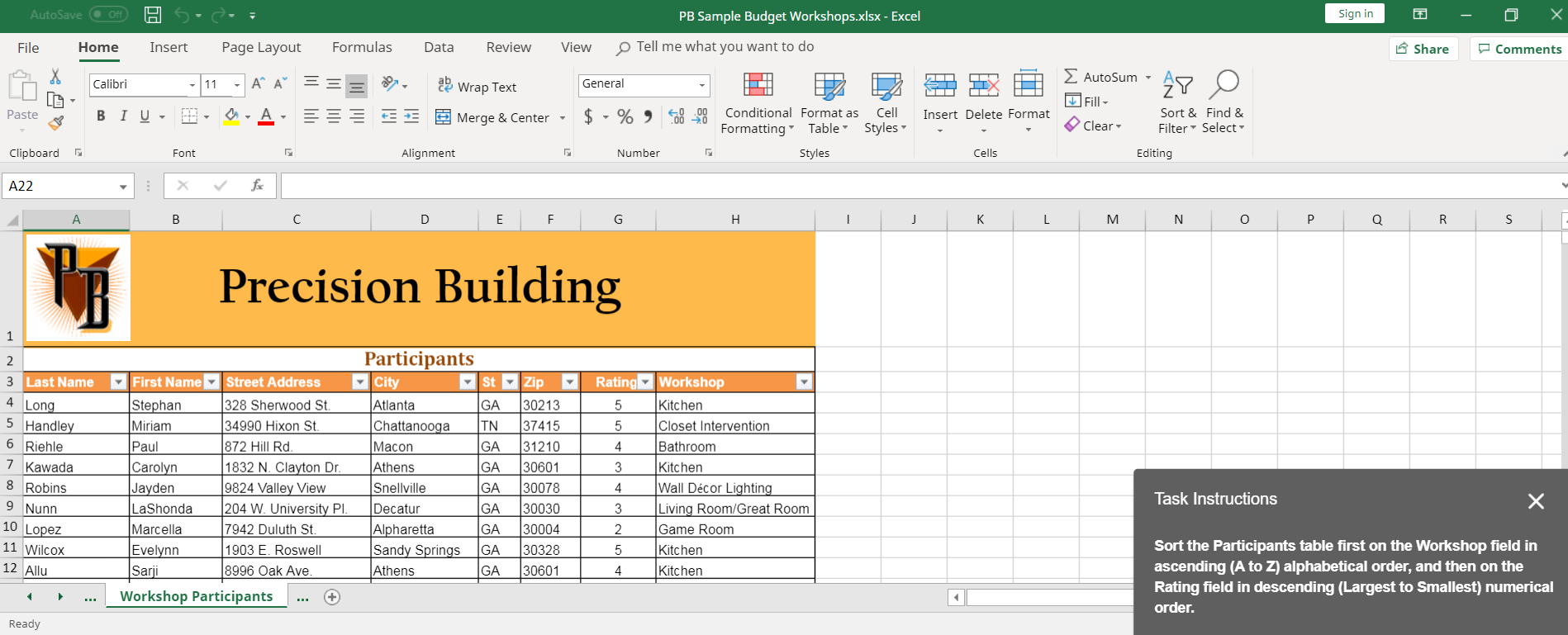The height and width of the screenshot is (635, 1568).
Task: Open the Workshop column filter dropdown
Action: (x=803, y=381)
